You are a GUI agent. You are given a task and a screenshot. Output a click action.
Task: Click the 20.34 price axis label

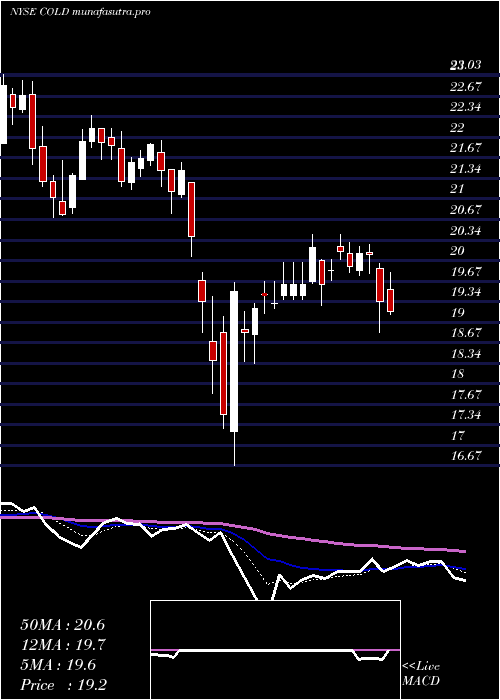466,231
